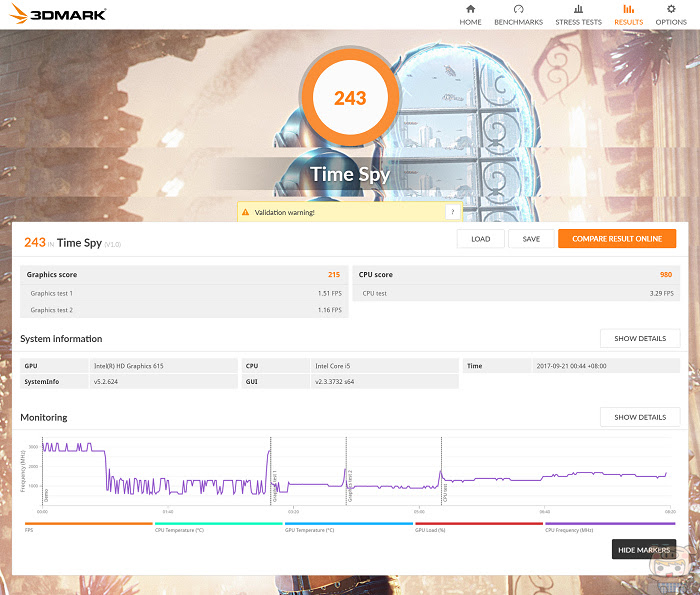Click the Graphics test 1 row

click(184, 293)
